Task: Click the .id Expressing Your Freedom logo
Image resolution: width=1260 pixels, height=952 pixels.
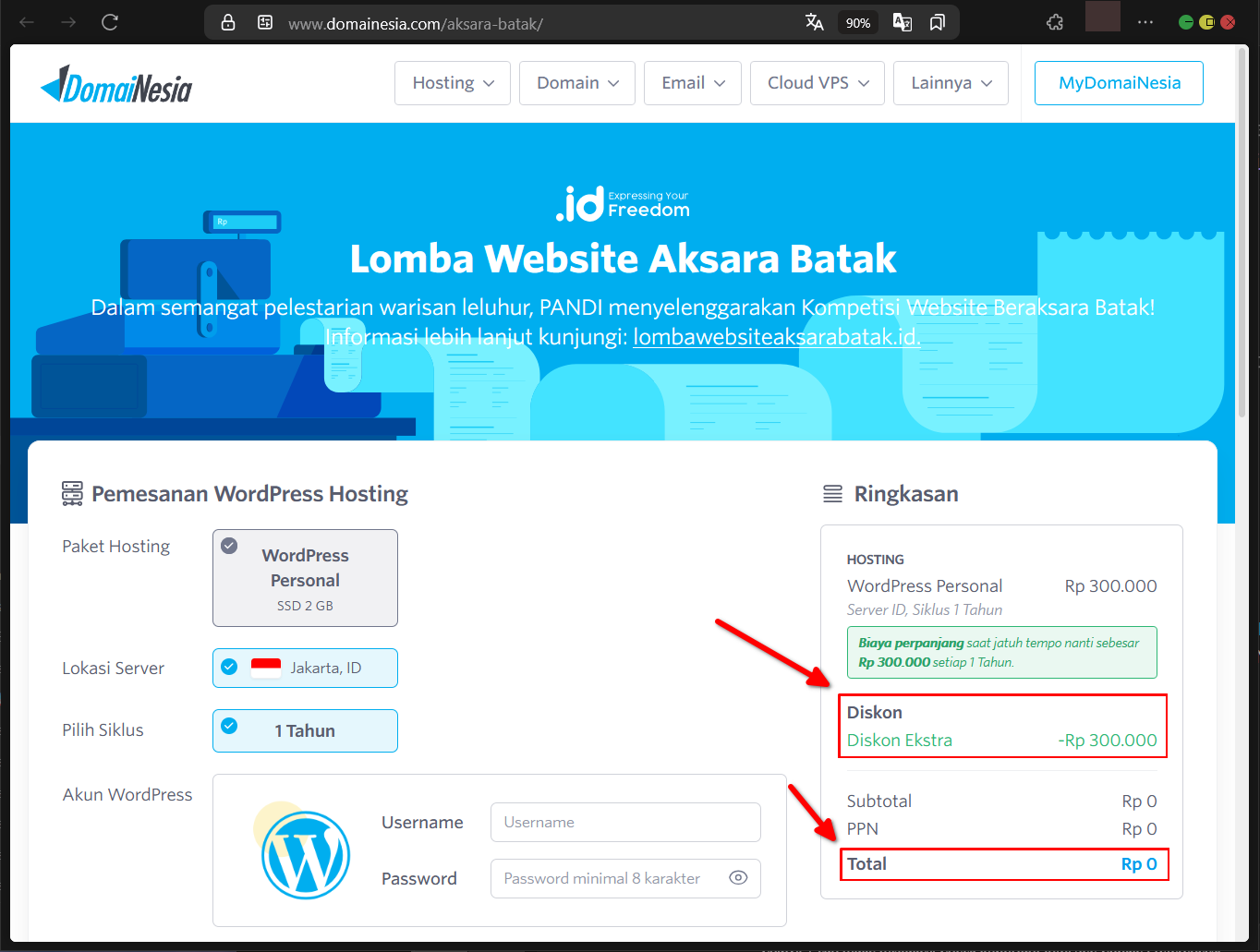Action: [623, 204]
